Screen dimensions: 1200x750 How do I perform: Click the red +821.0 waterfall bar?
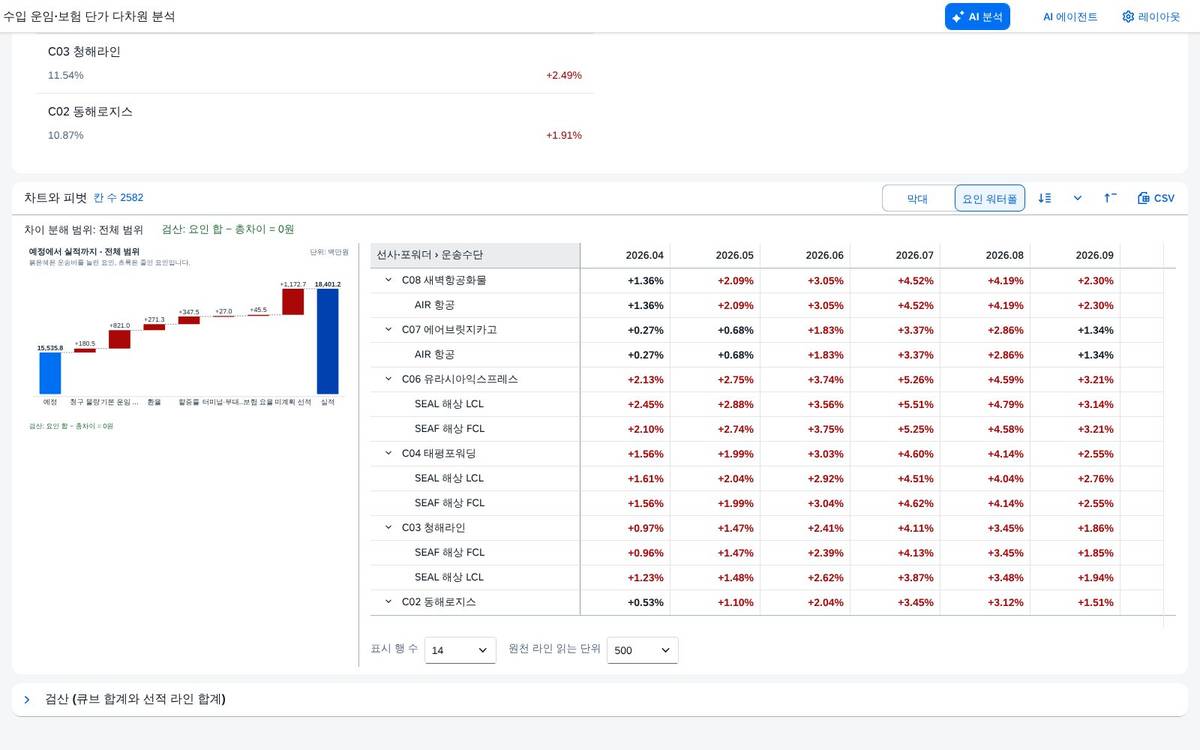[x=120, y=339]
